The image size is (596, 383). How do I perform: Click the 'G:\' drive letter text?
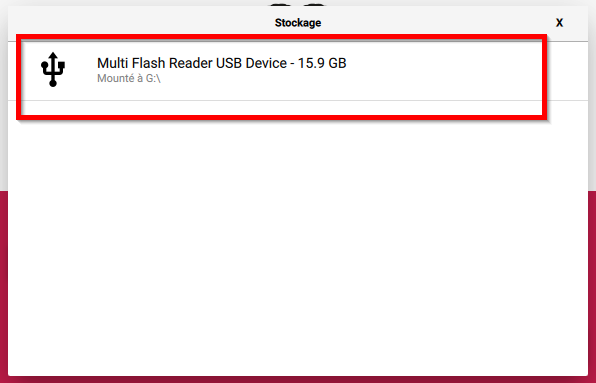tap(153, 78)
